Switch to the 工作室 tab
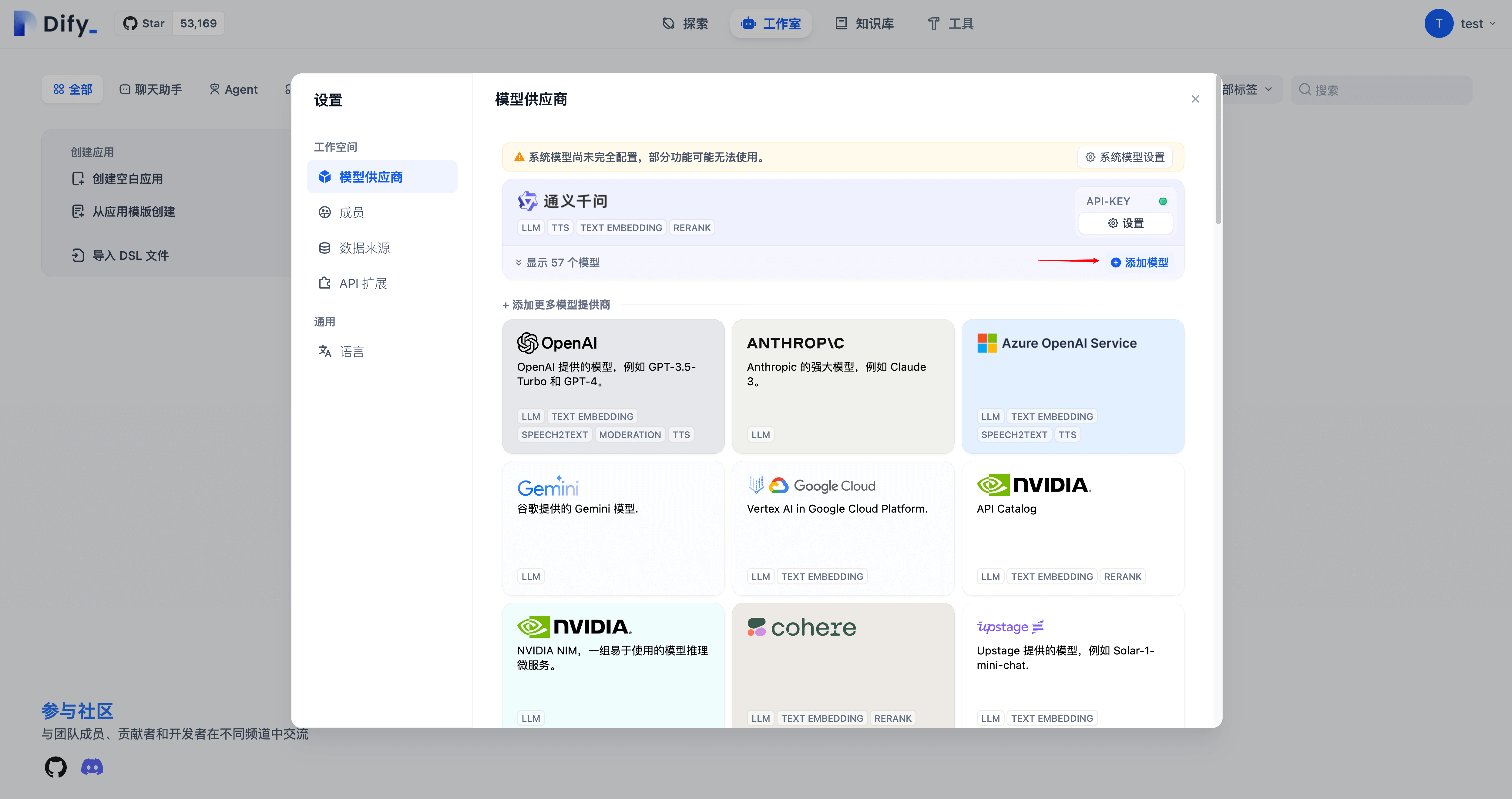 tap(771, 23)
